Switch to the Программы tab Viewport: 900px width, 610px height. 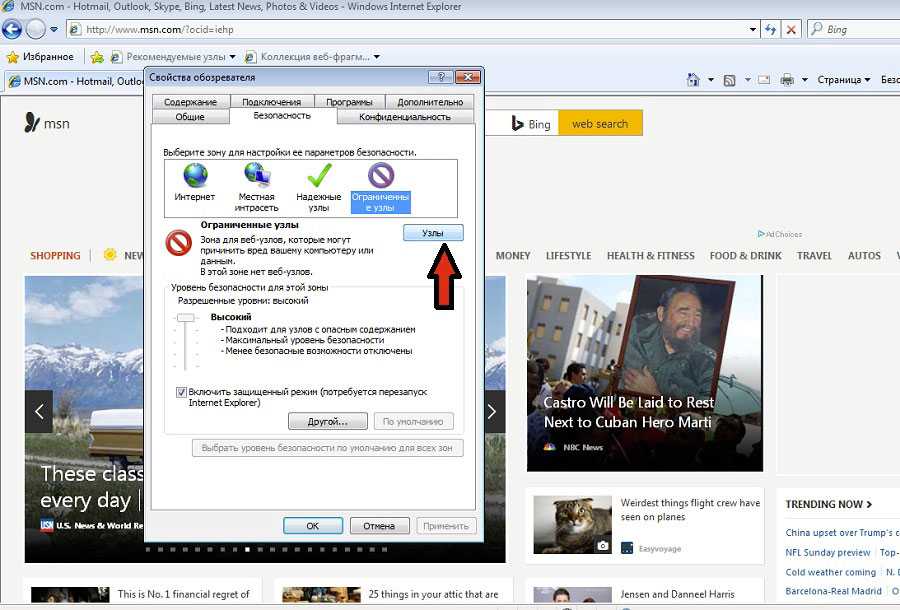tap(349, 102)
